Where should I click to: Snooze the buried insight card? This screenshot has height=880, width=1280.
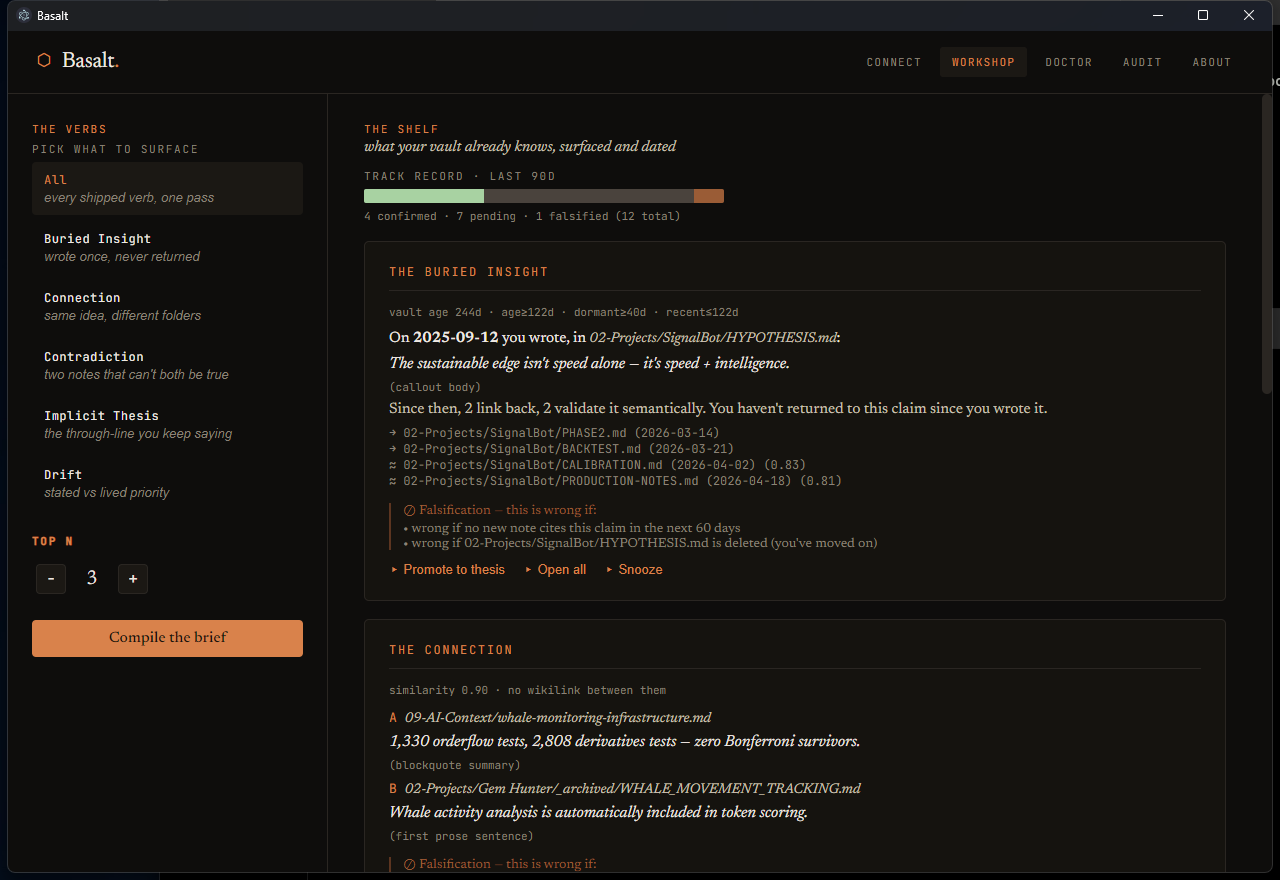(634, 569)
